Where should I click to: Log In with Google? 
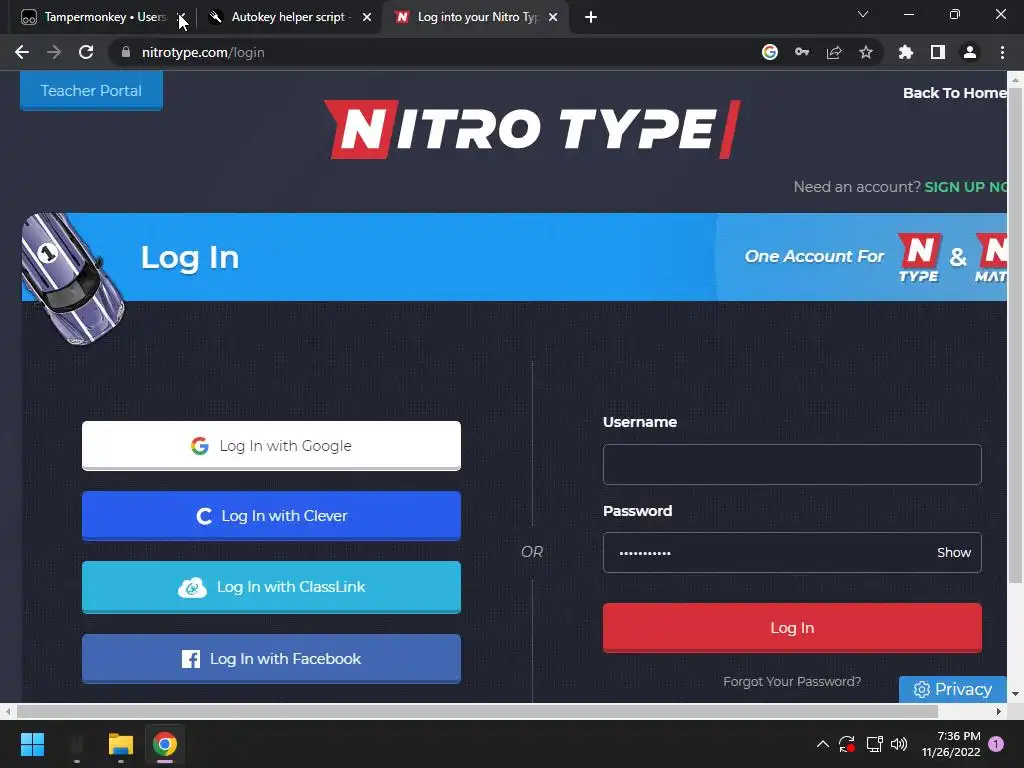(x=271, y=445)
